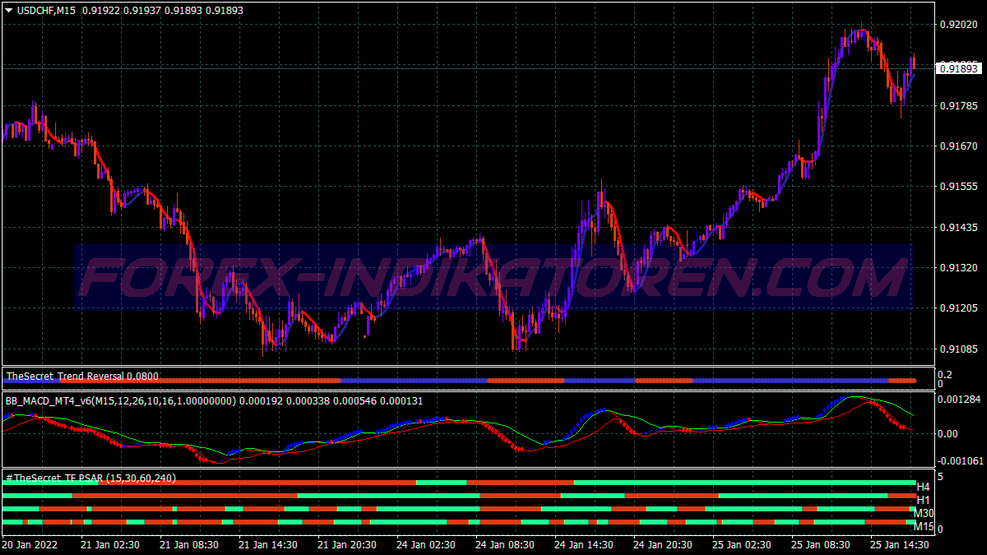Select the BB_MACD_MT4_v6 indicator label
The image size is (987, 555).
point(214,401)
